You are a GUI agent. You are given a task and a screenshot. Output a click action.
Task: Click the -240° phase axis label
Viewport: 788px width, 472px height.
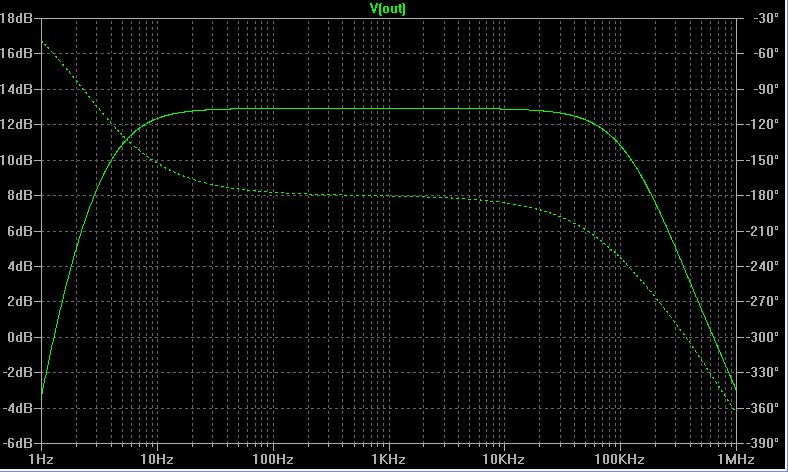[x=763, y=266]
